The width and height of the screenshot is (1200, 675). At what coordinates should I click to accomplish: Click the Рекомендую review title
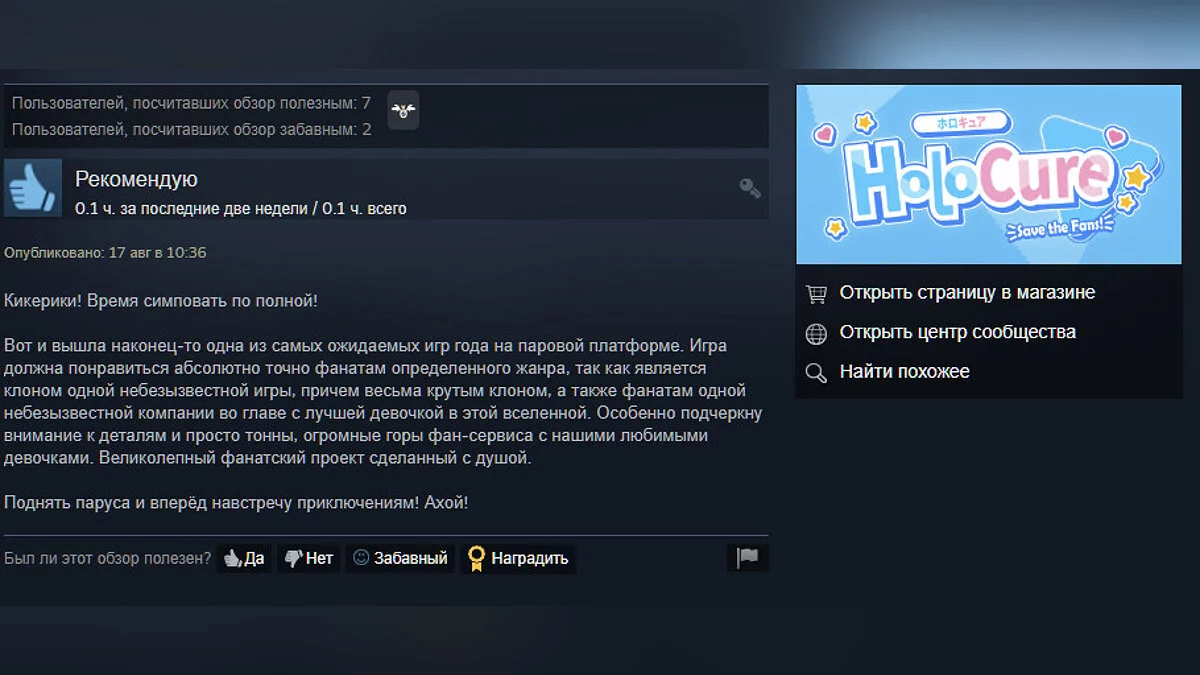136,179
